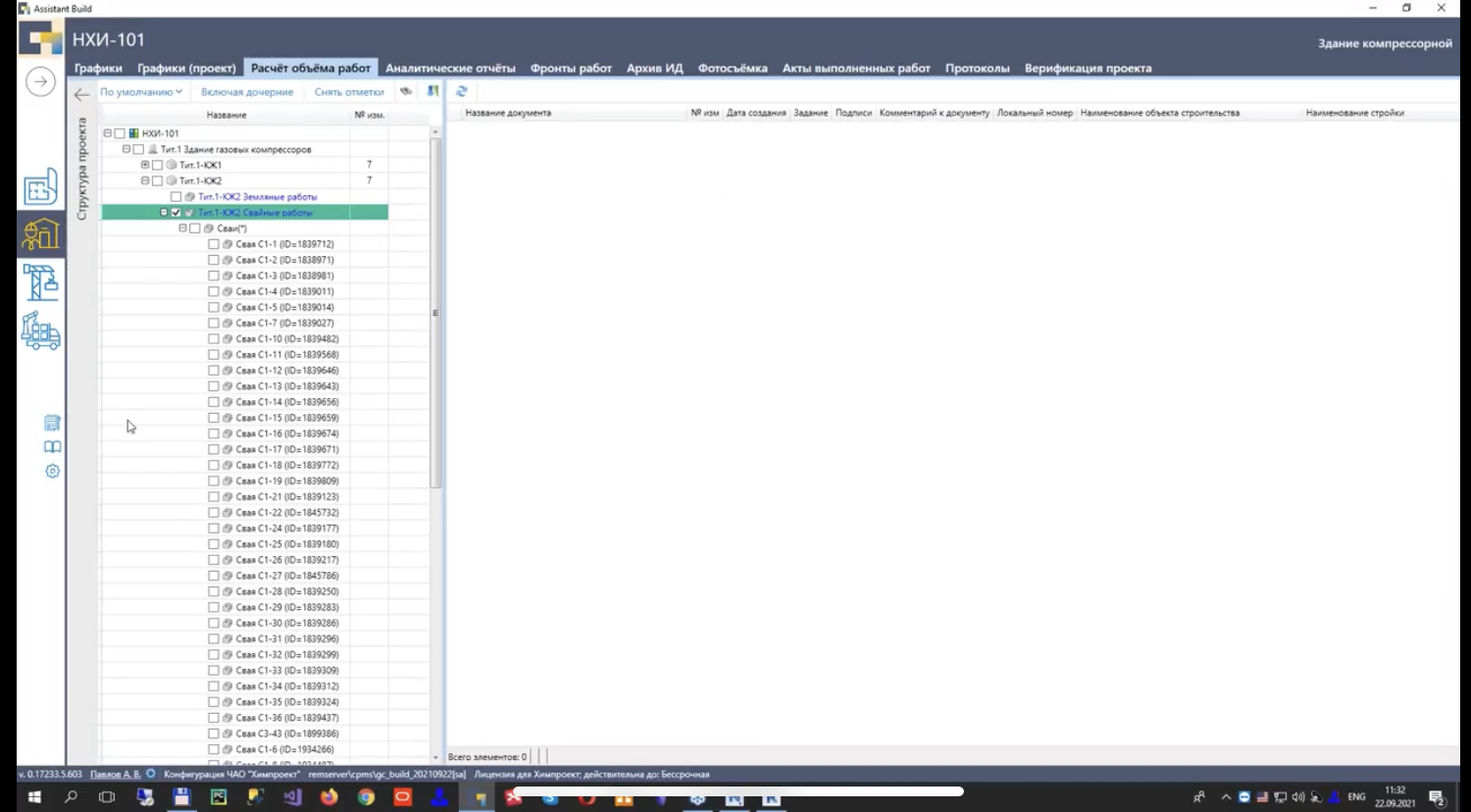Collapse the Сваи(*) tree group
1471x812 pixels.
click(x=182, y=228)
